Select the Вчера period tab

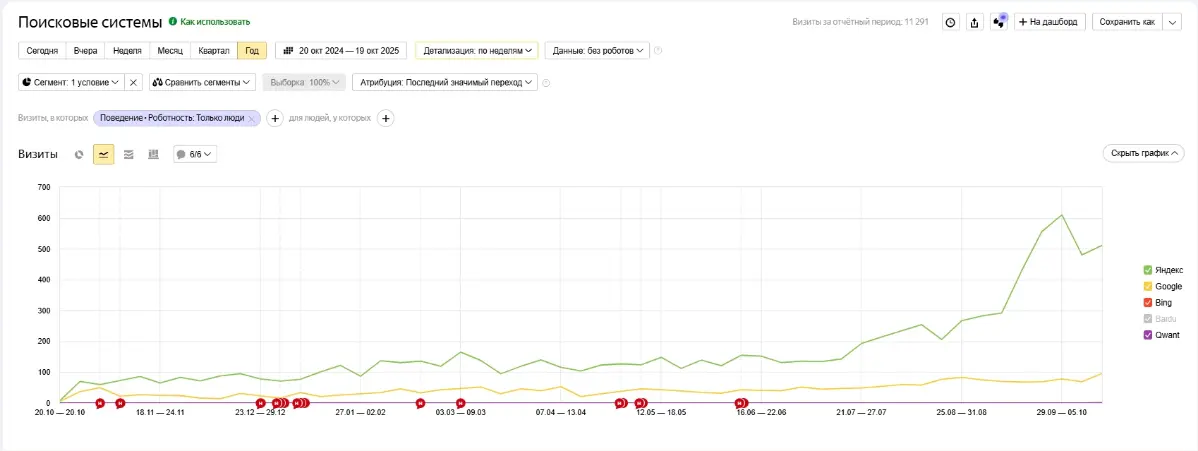[86, 50]
